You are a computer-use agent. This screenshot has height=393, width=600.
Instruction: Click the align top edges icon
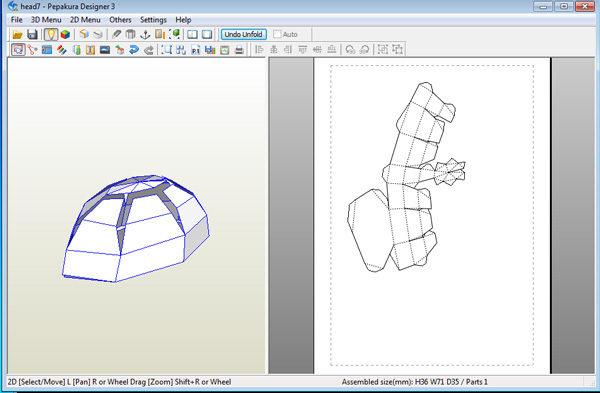[x=303, y=49]
